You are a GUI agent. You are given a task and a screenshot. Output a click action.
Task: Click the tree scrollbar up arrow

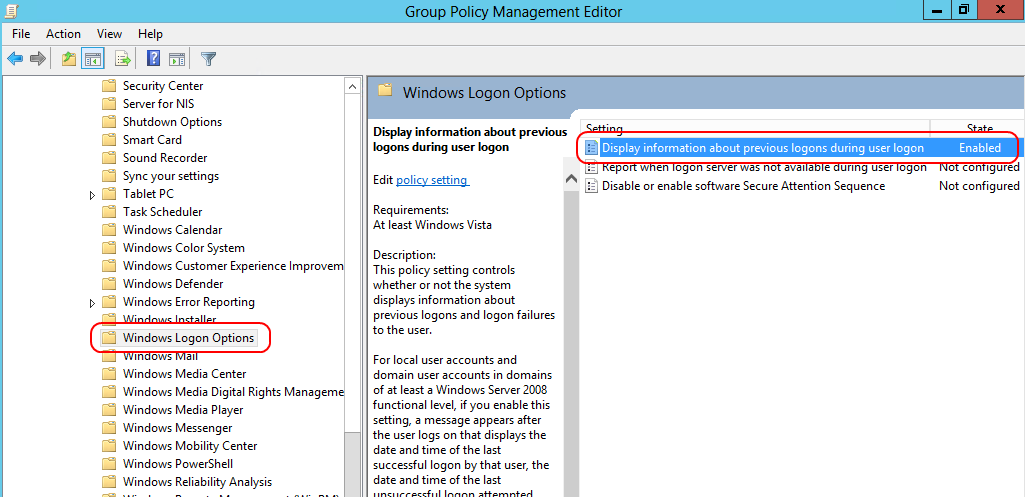coord(352,86)
